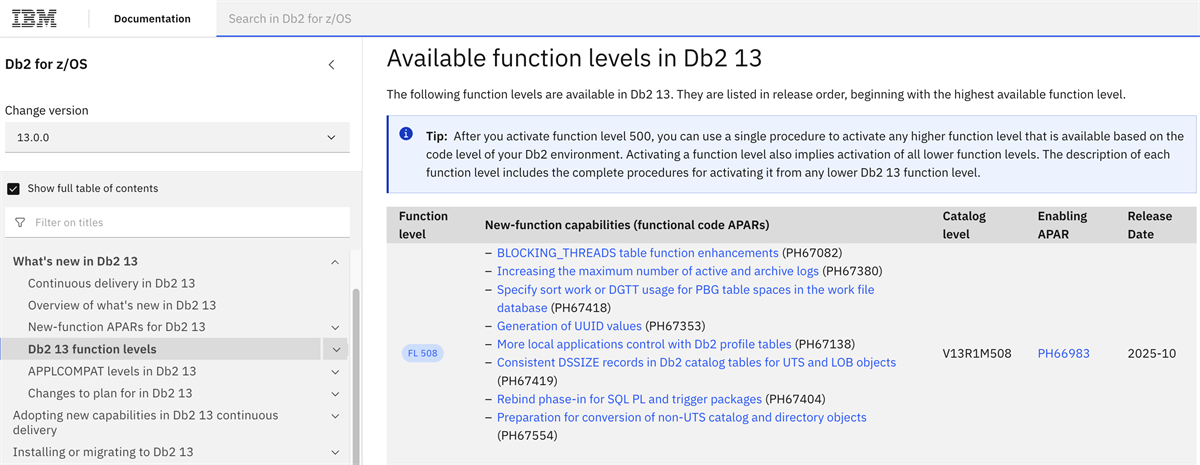1200x465 pixels.
Task: Open Rebind phase-in for SQL PL link
Action: [x=629, y=399]
